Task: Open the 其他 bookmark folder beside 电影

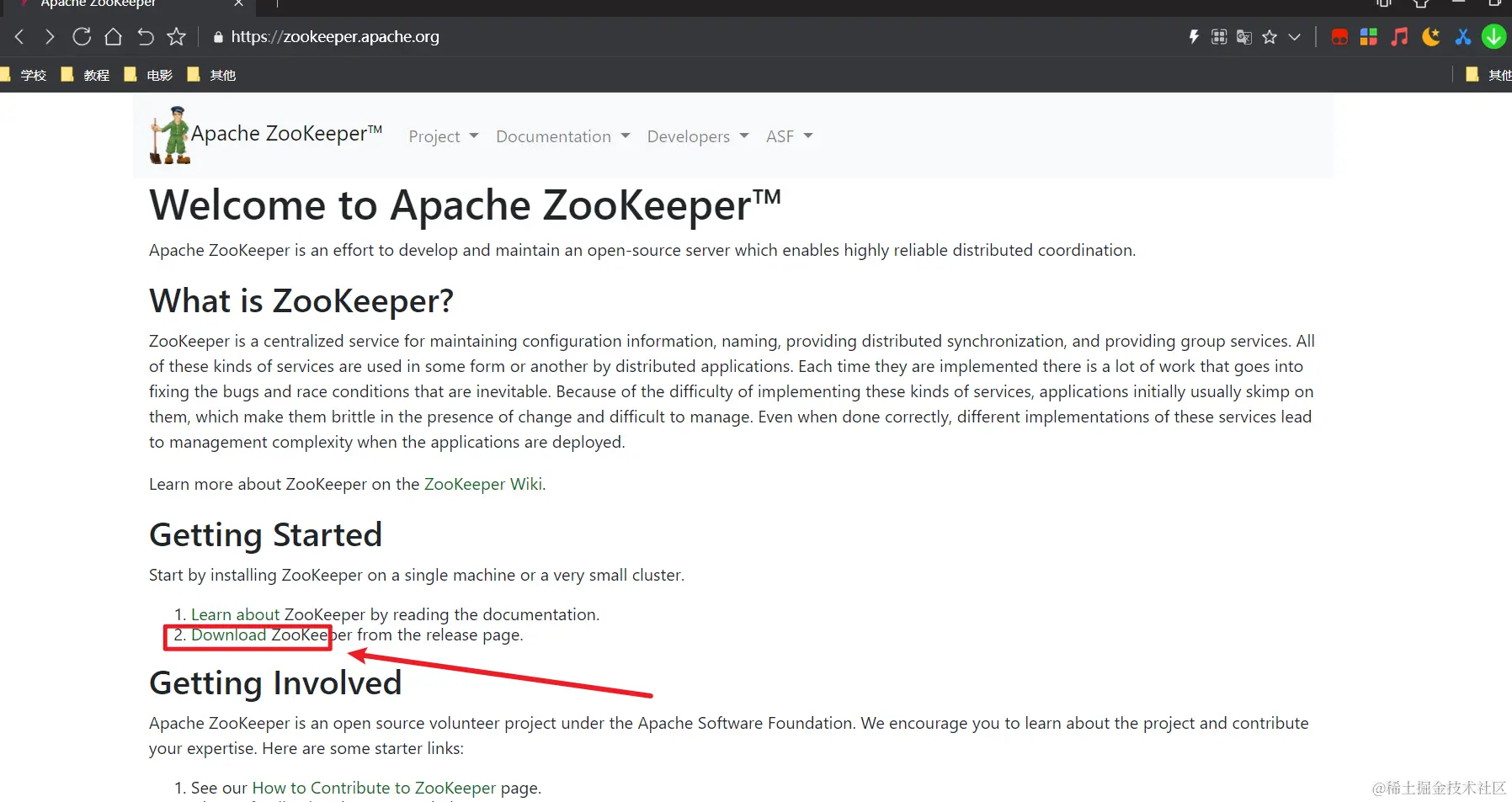Action: (212, 75)
